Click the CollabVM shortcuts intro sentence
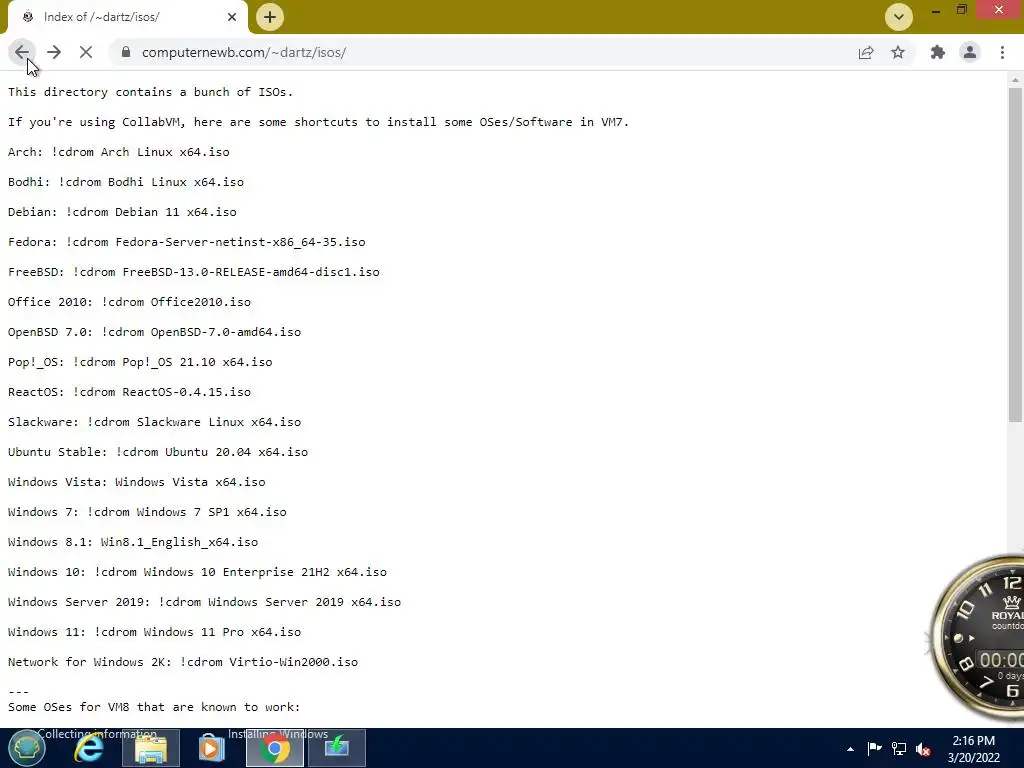Image resolution: width=1024 pixels, height=768 pixels. point(319,122)
